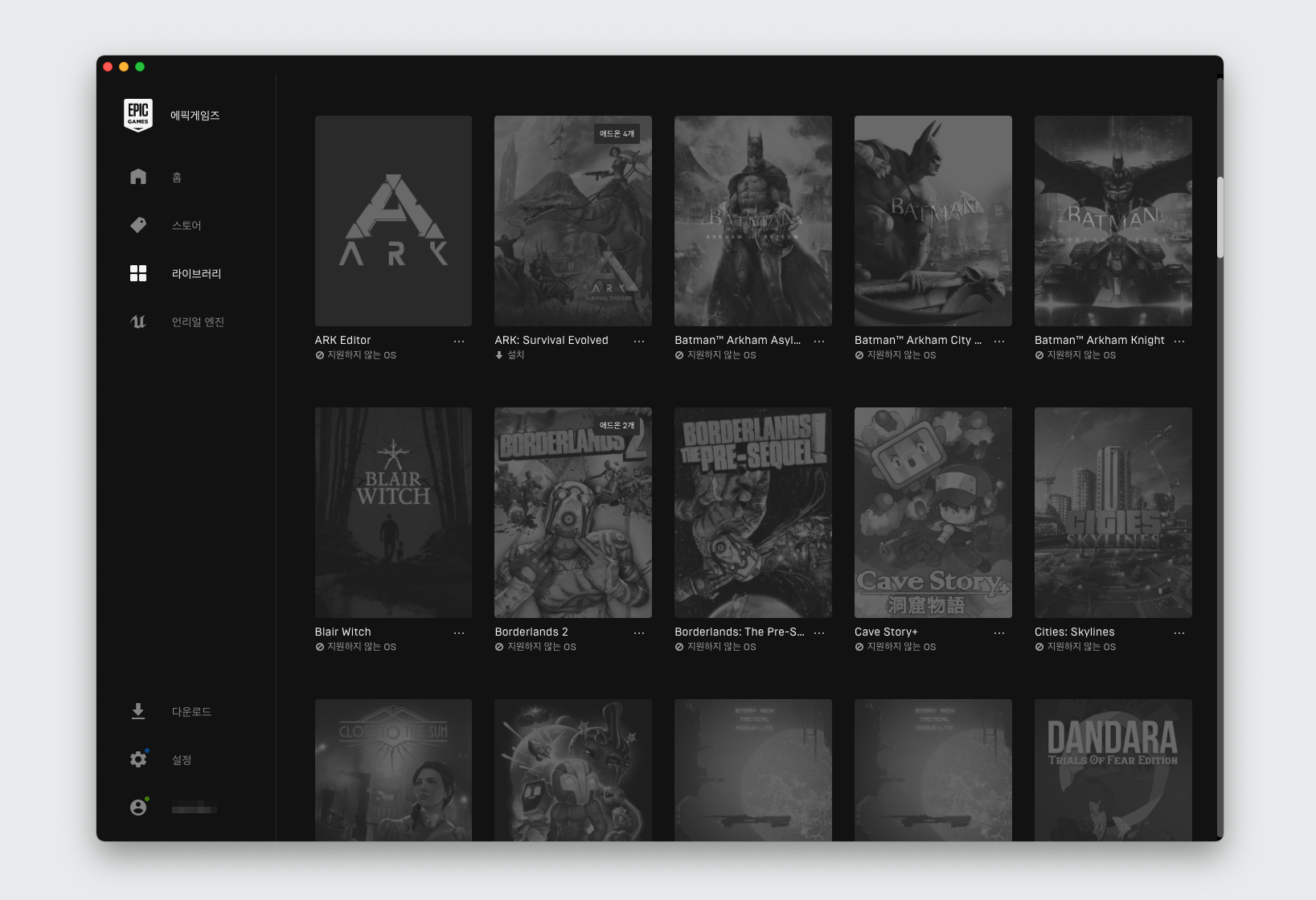
Task: Click the 에픽게임즈 brand text
Action: pyautogui.click(x=195, y=115)
